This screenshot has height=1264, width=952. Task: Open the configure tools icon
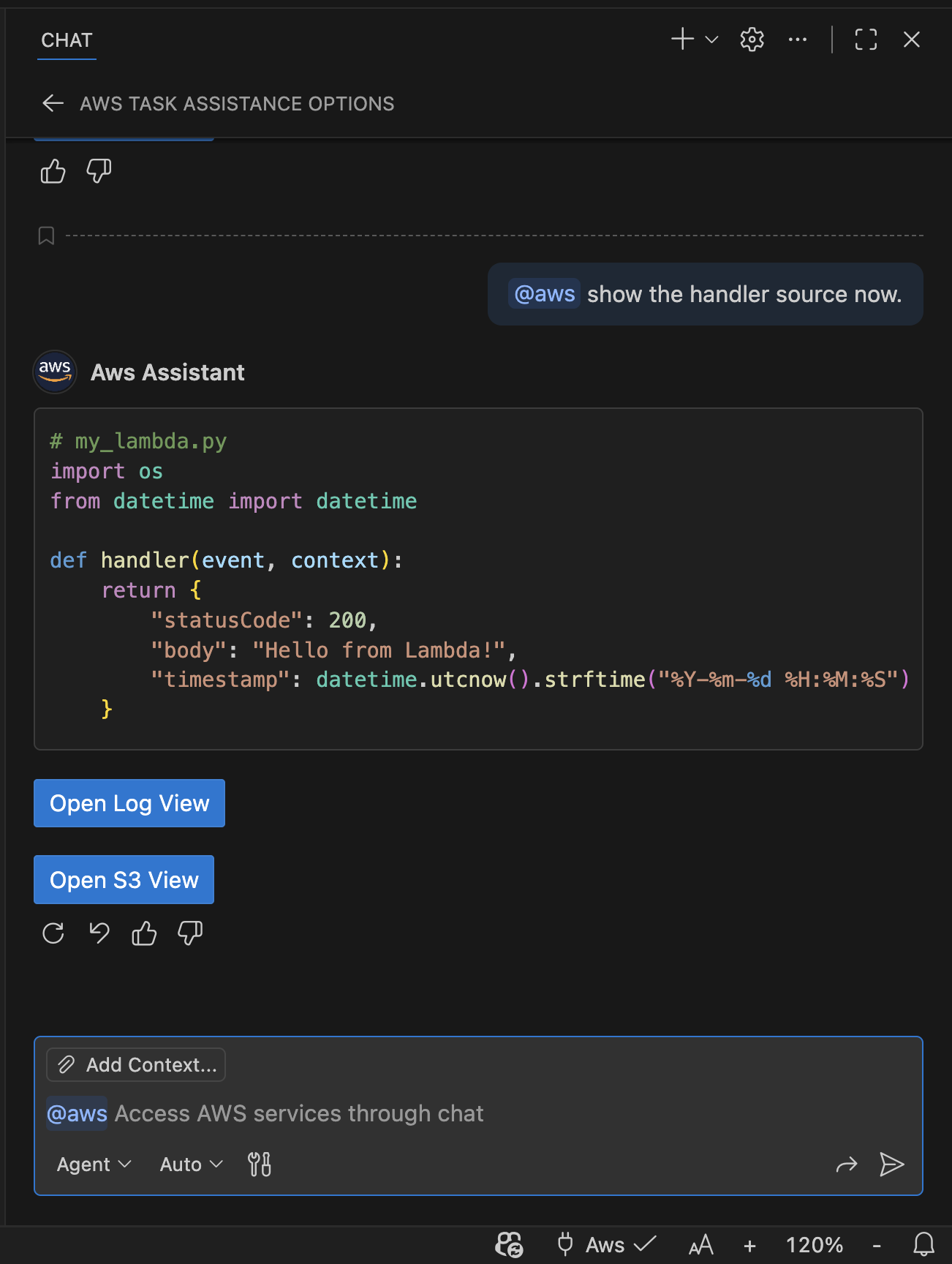pyautogui.click(x=260, y=1165)
